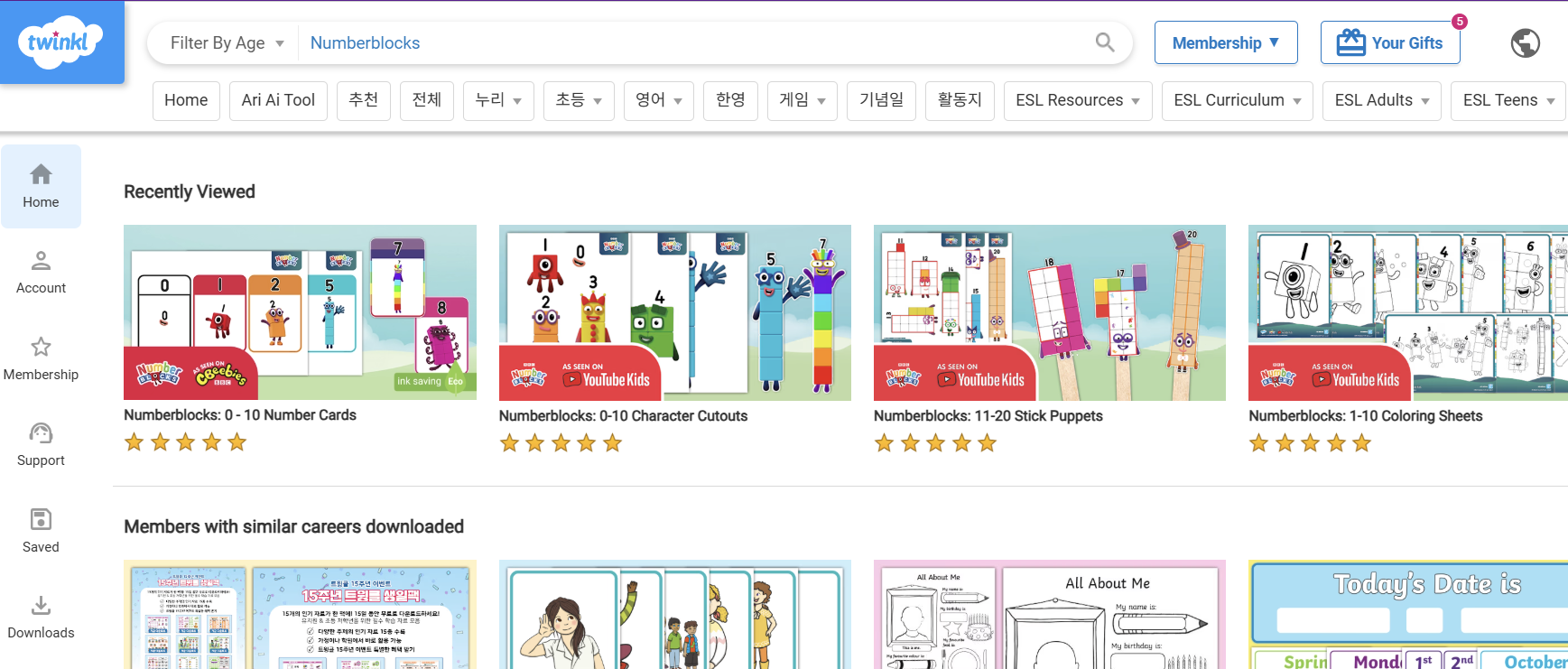Open the Membership dropdown button

[1226, 42]
